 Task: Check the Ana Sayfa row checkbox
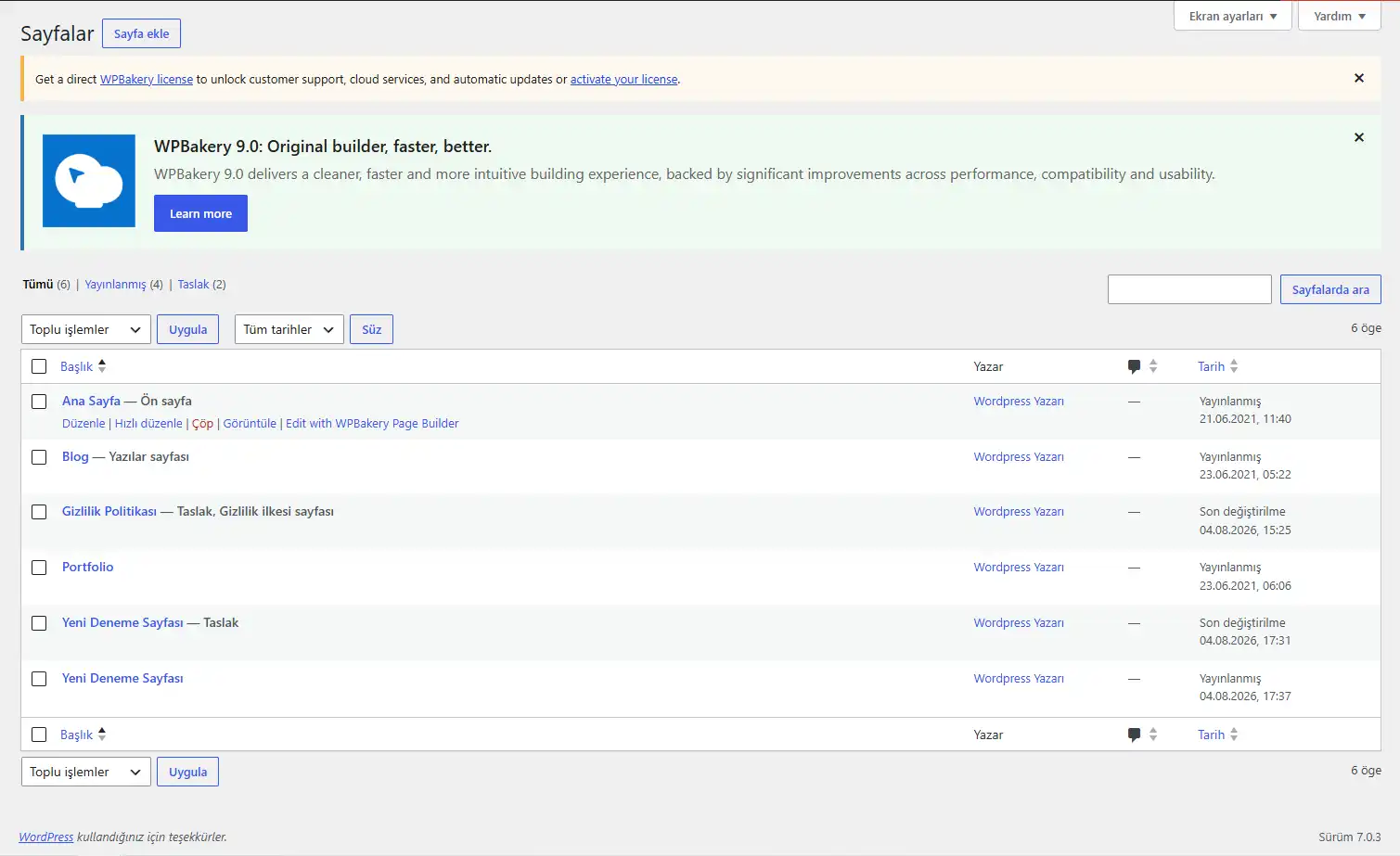click(39, 402)
